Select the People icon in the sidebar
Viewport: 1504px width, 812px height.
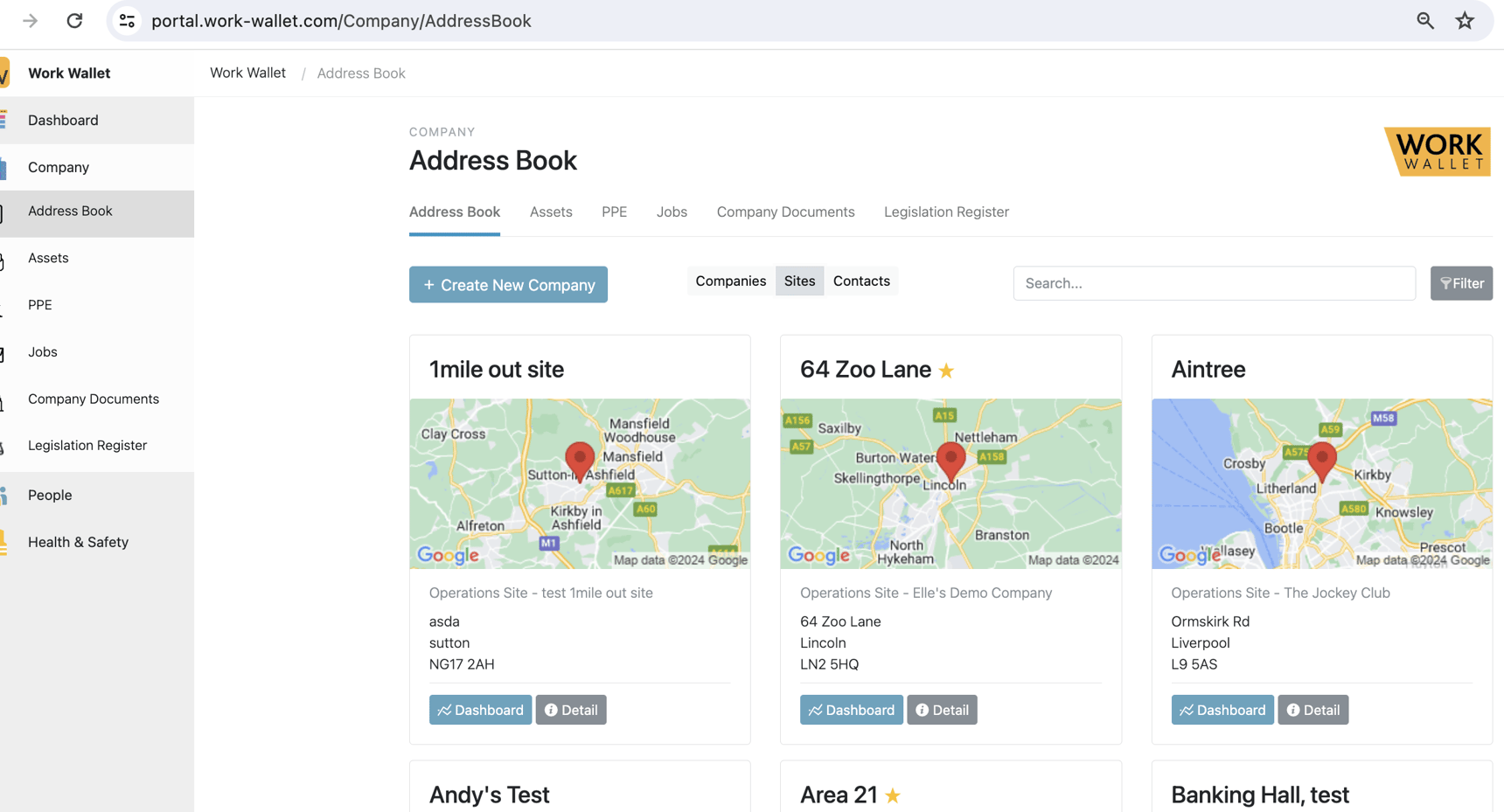[7, 495]
